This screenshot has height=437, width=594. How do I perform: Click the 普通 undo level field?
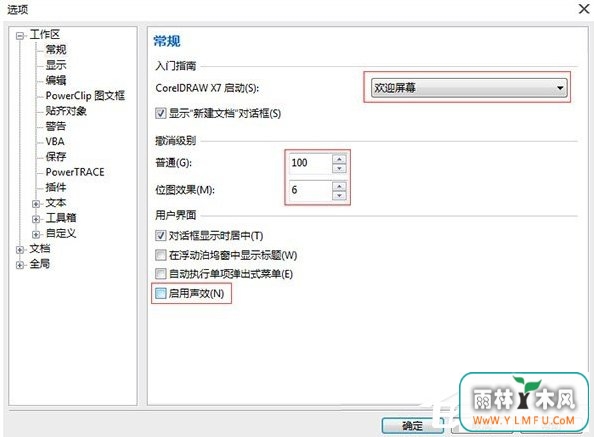click(310, 163)
